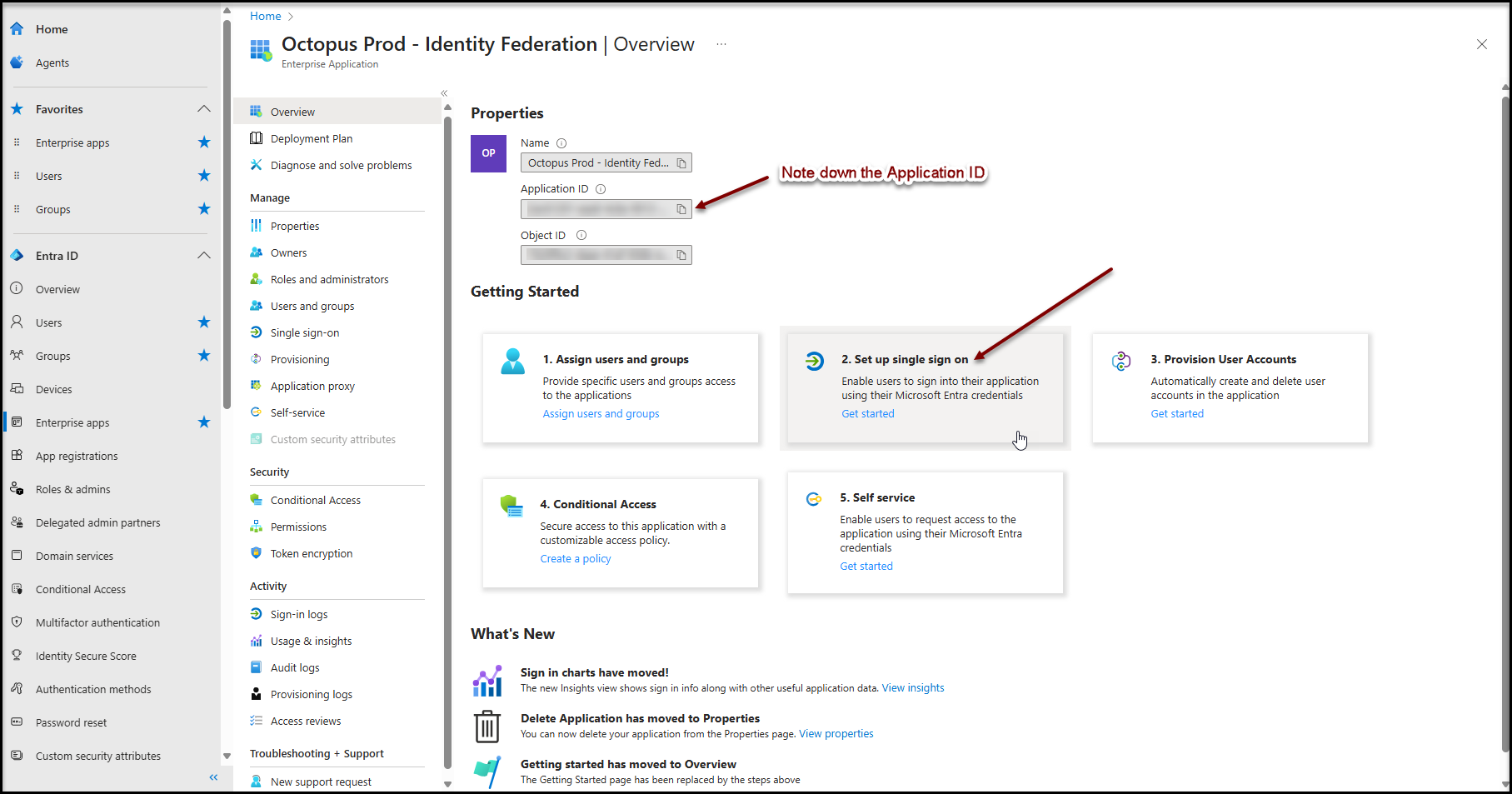This screenshot has width=1512, height=794.
Task: Collapse the resource menu with double chevron
Action: pos(444,93)
